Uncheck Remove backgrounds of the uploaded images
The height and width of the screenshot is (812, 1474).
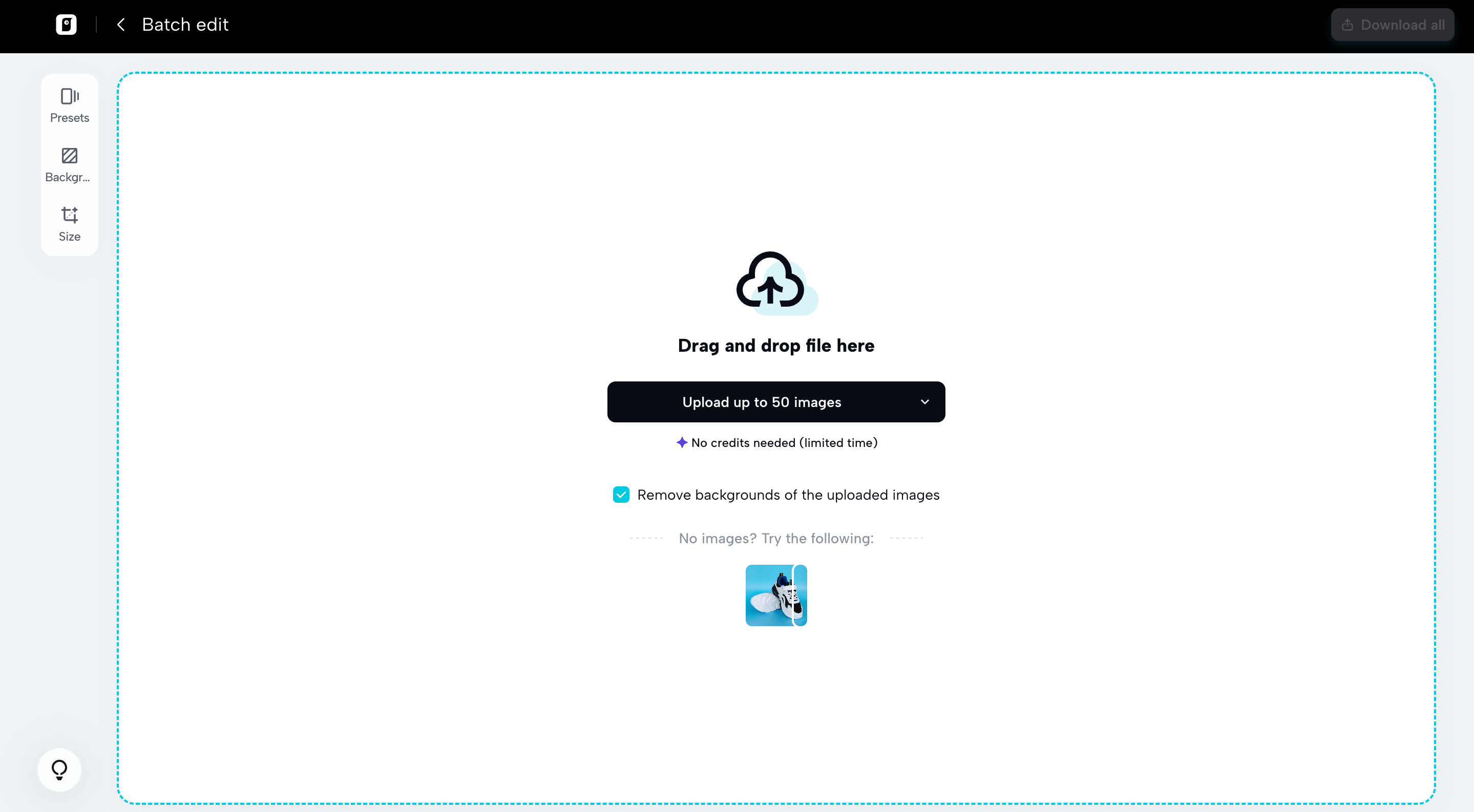tap(621, 494)
